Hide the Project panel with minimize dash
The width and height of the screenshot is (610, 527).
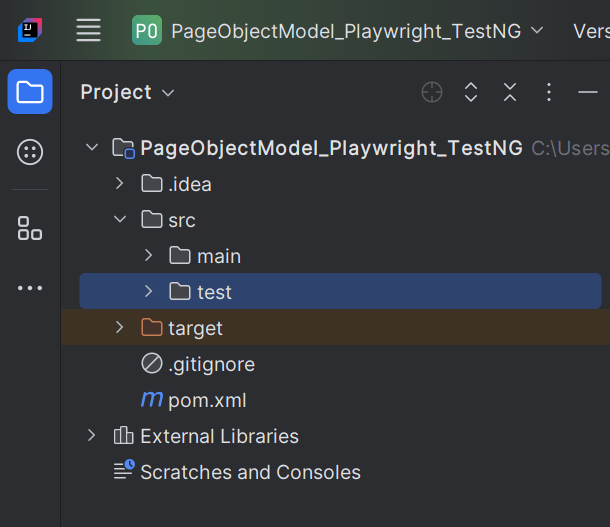click(x=588, y=92)
